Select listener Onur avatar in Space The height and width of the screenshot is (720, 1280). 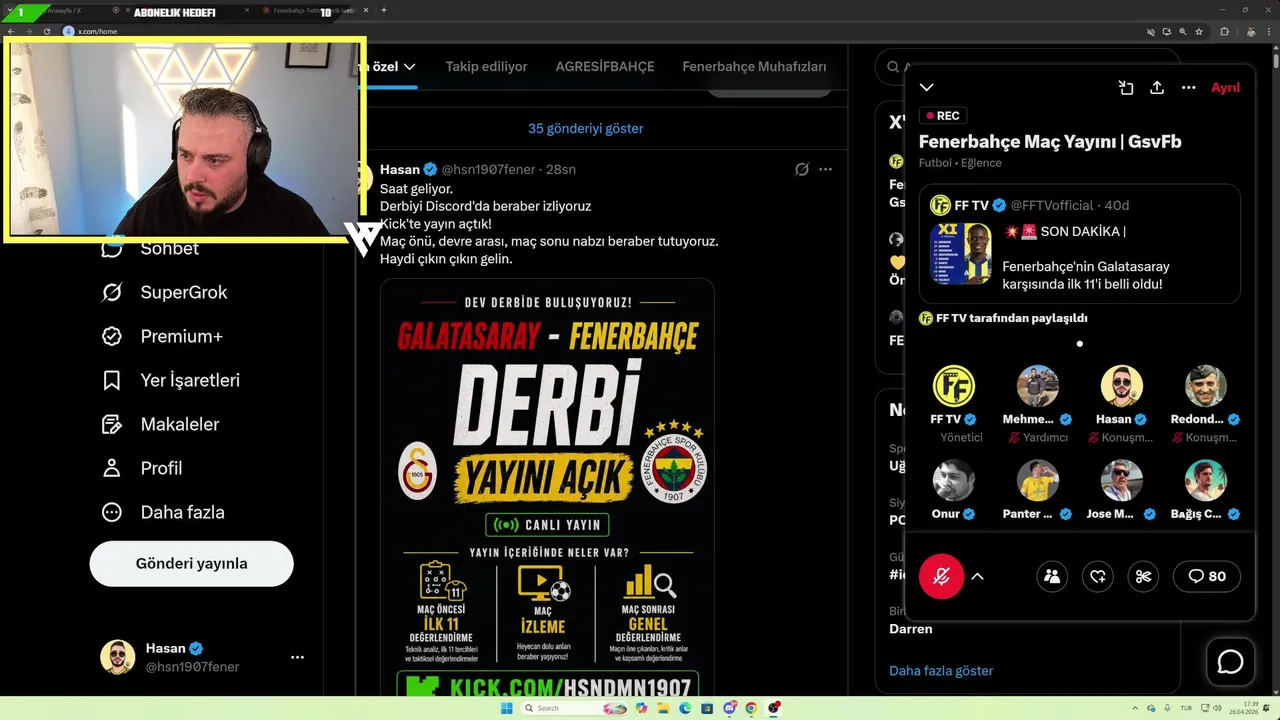pos(953,481)
